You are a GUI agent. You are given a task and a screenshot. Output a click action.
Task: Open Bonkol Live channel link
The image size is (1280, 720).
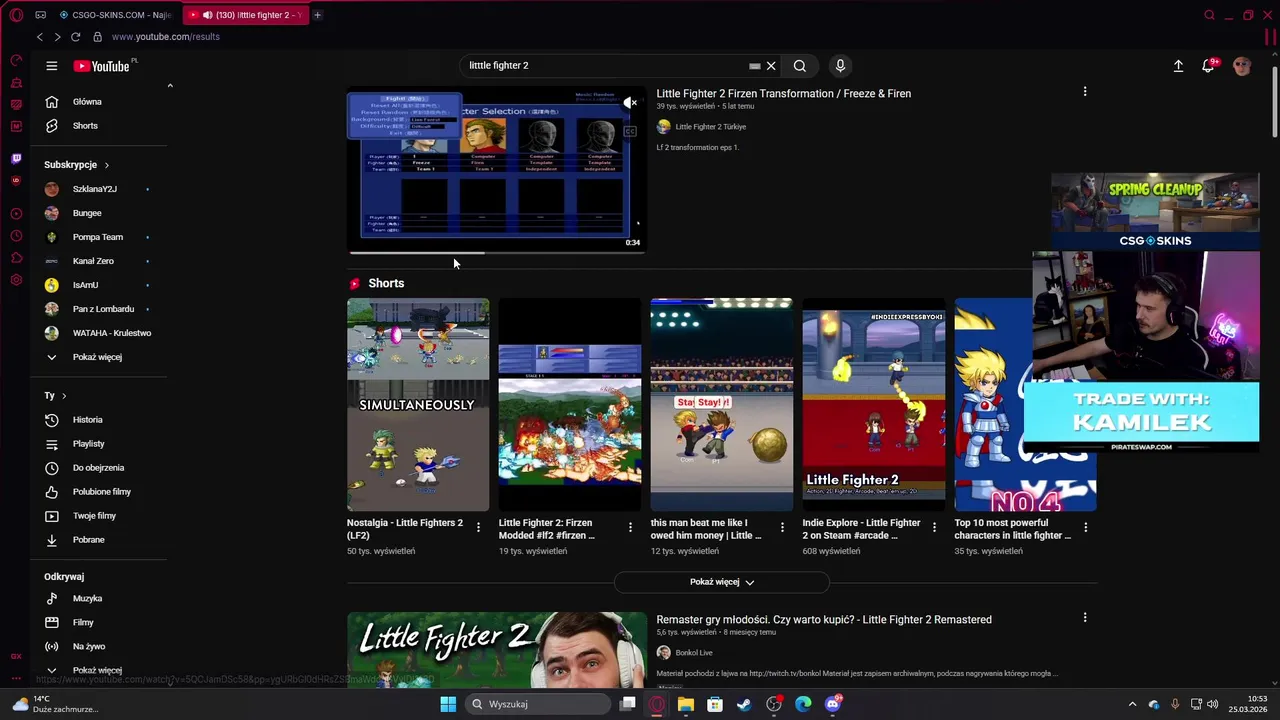694,653
